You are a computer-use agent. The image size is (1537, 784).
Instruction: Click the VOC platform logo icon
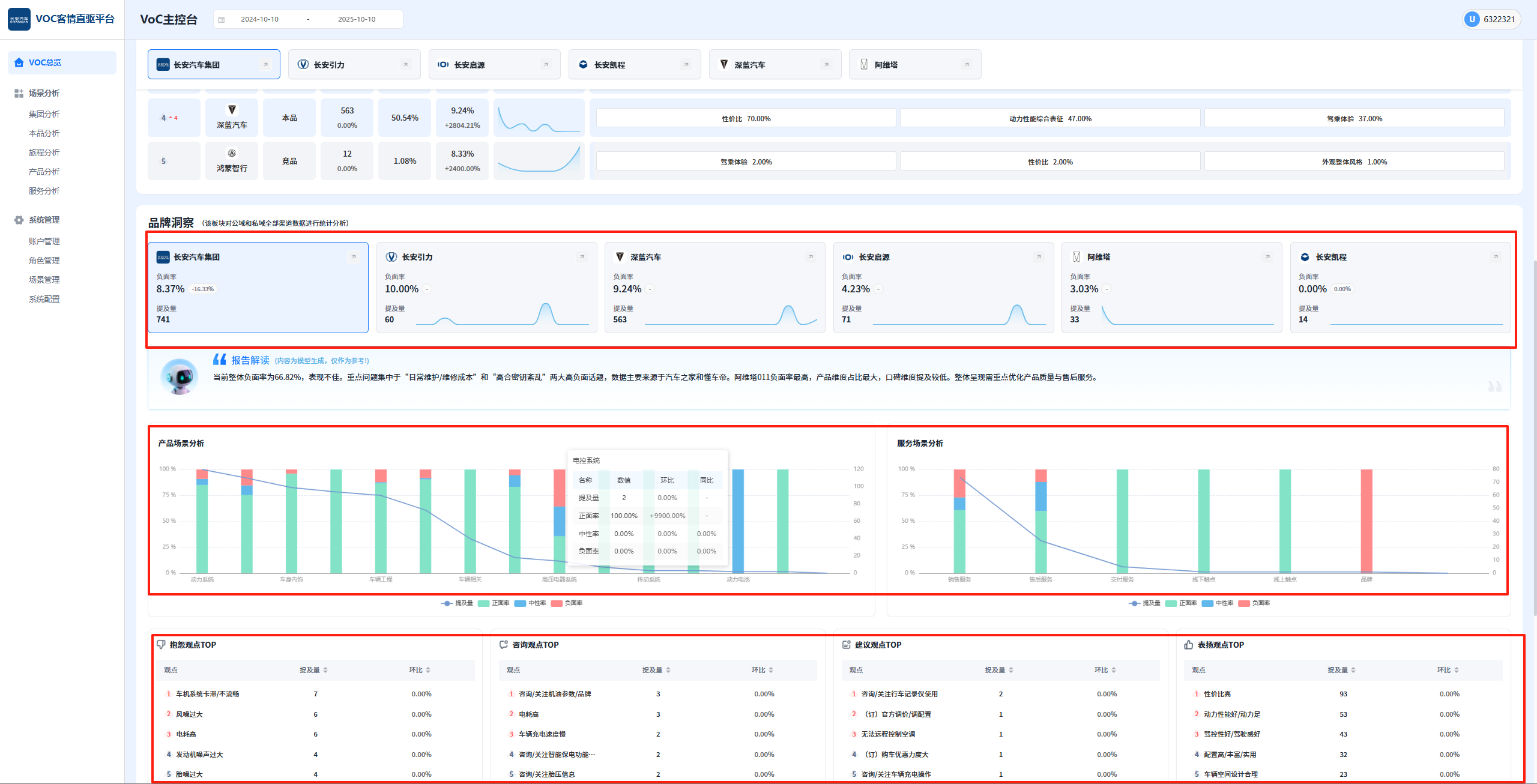coord(19,19)
